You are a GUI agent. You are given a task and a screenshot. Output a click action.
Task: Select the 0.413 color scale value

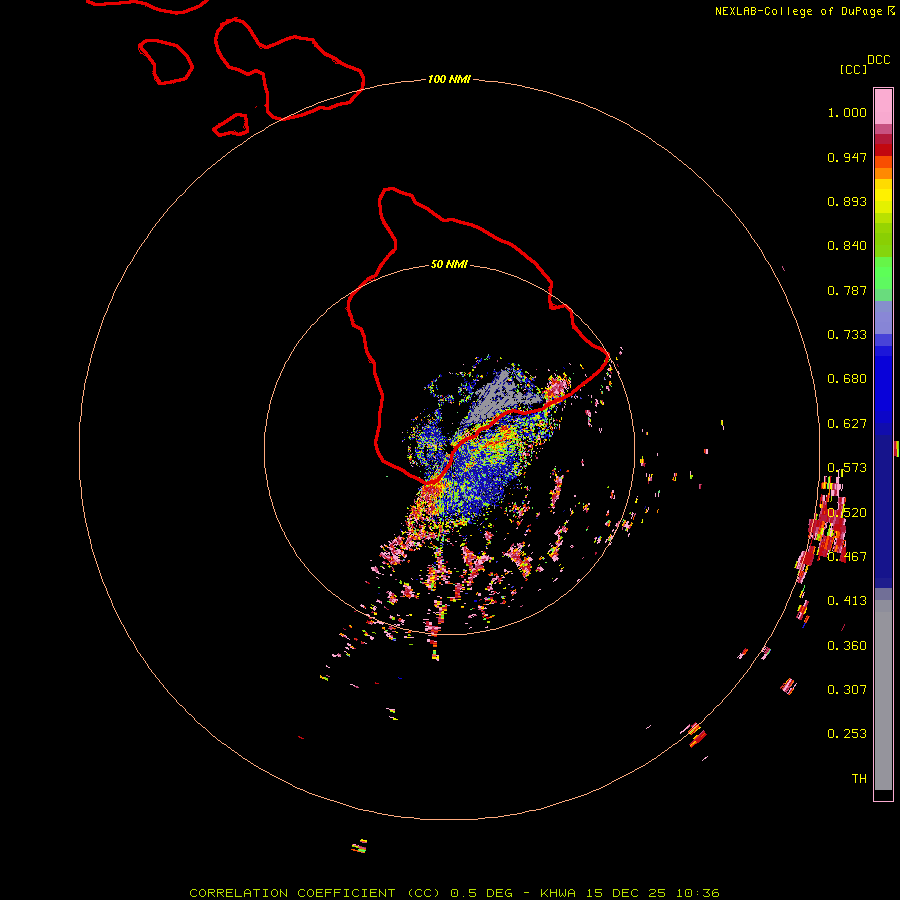click(847, 601)
